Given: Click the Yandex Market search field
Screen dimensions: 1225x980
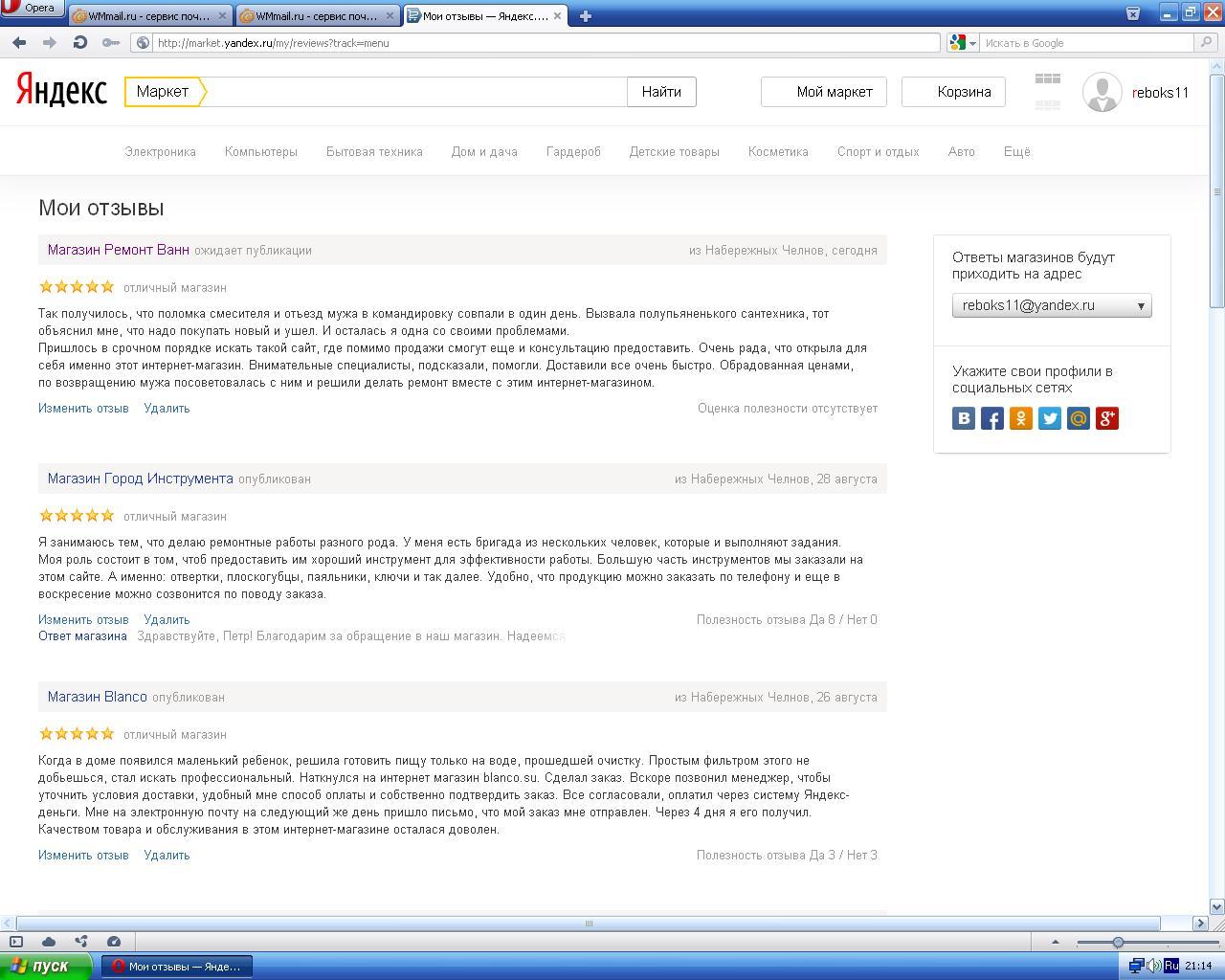Looking at the screenshot, I should click(416, 92).
